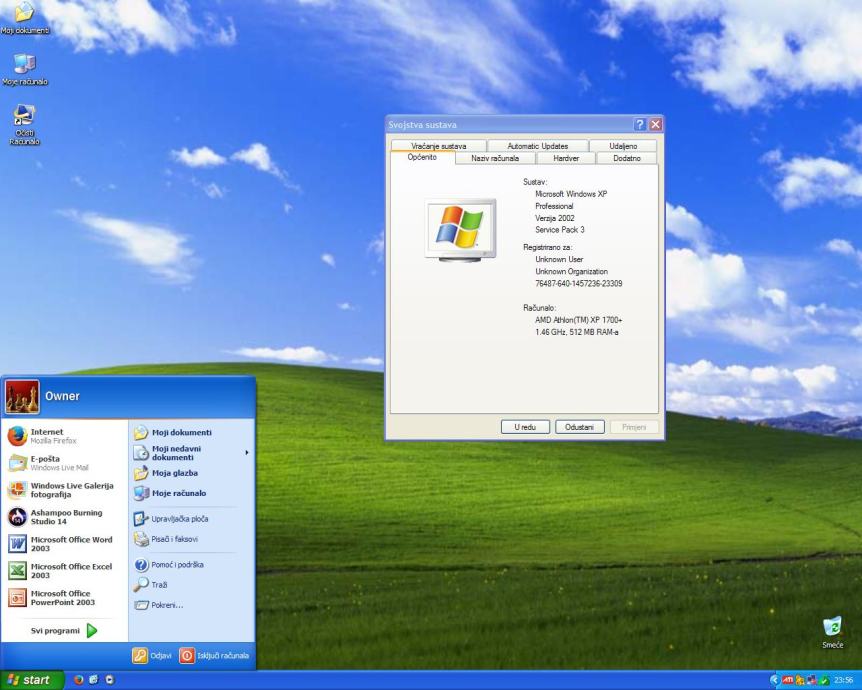Click Odjavi log off button
This screenshot has height=690, width=862.
tap(152, 655)
